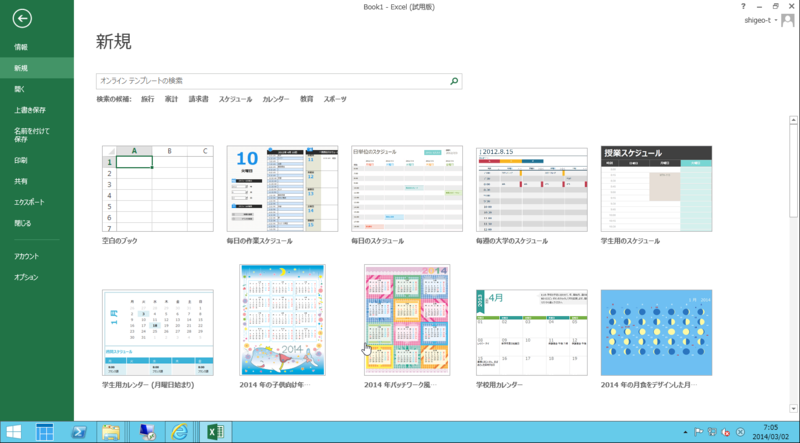Viewport: 800px width, 443px height.
Task: Open the 開く menu item
Action: coord(37,89)
